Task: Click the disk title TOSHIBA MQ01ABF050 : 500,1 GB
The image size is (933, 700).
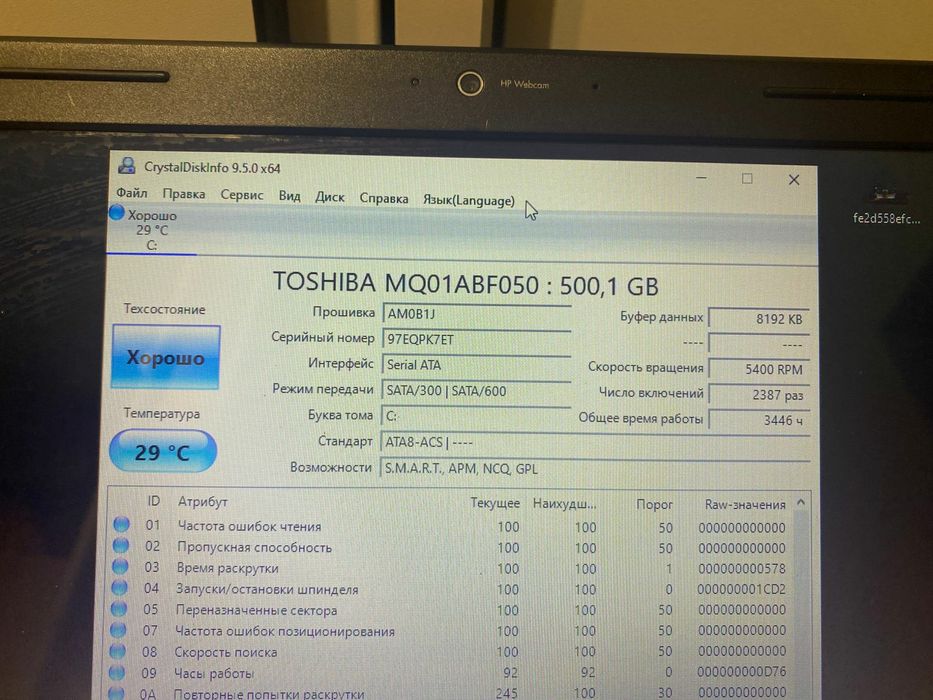Action: tap(465, 284)
